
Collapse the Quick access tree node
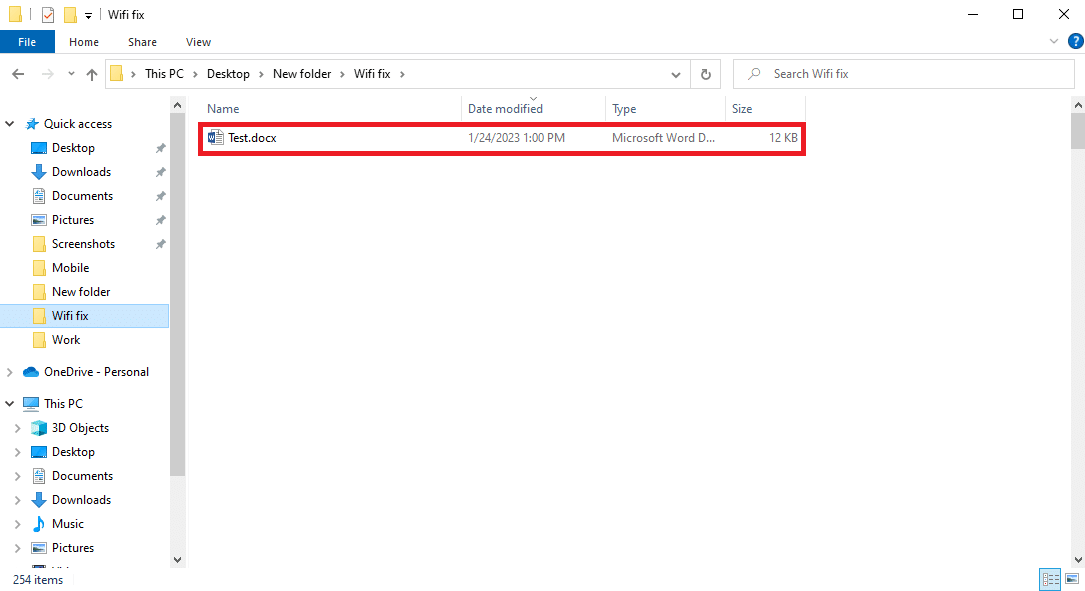click(x=10, y=124)
